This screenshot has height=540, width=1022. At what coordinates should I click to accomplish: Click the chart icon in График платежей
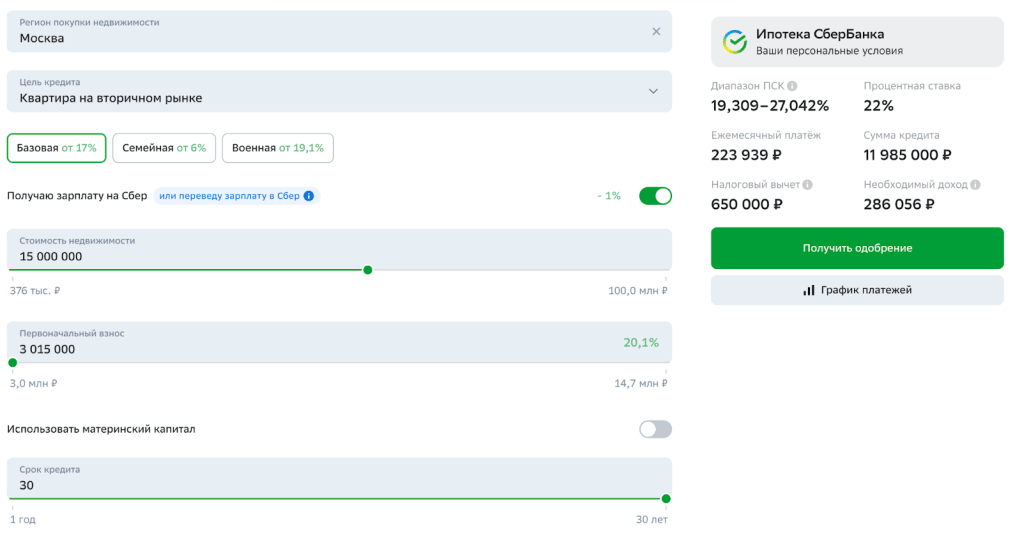coord(809,291)
